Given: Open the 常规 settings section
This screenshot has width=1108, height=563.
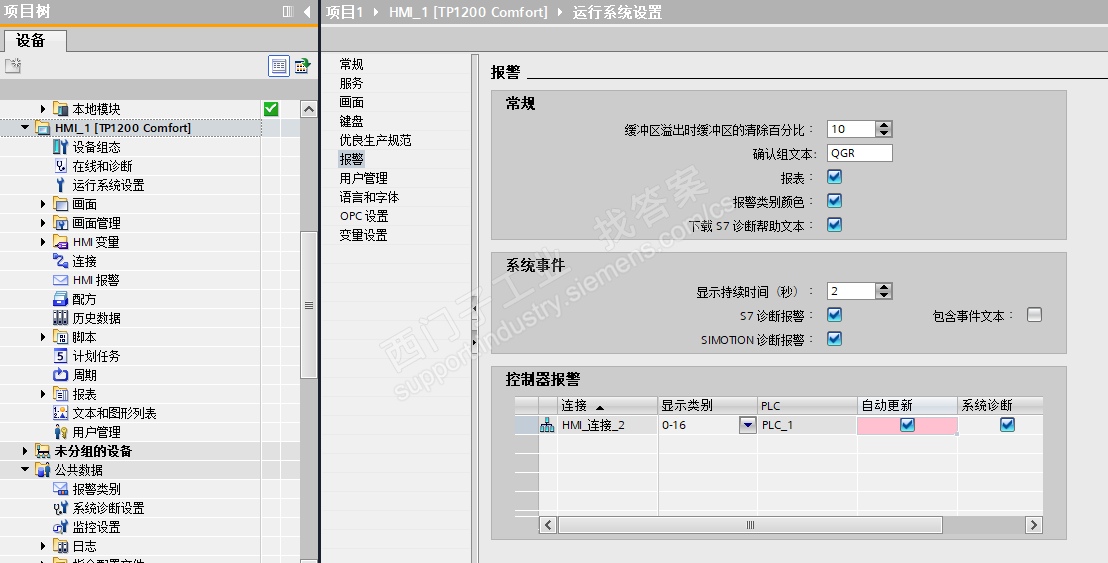Looking at the screenshot, I should pyautogui.click(x=351, y=64).
